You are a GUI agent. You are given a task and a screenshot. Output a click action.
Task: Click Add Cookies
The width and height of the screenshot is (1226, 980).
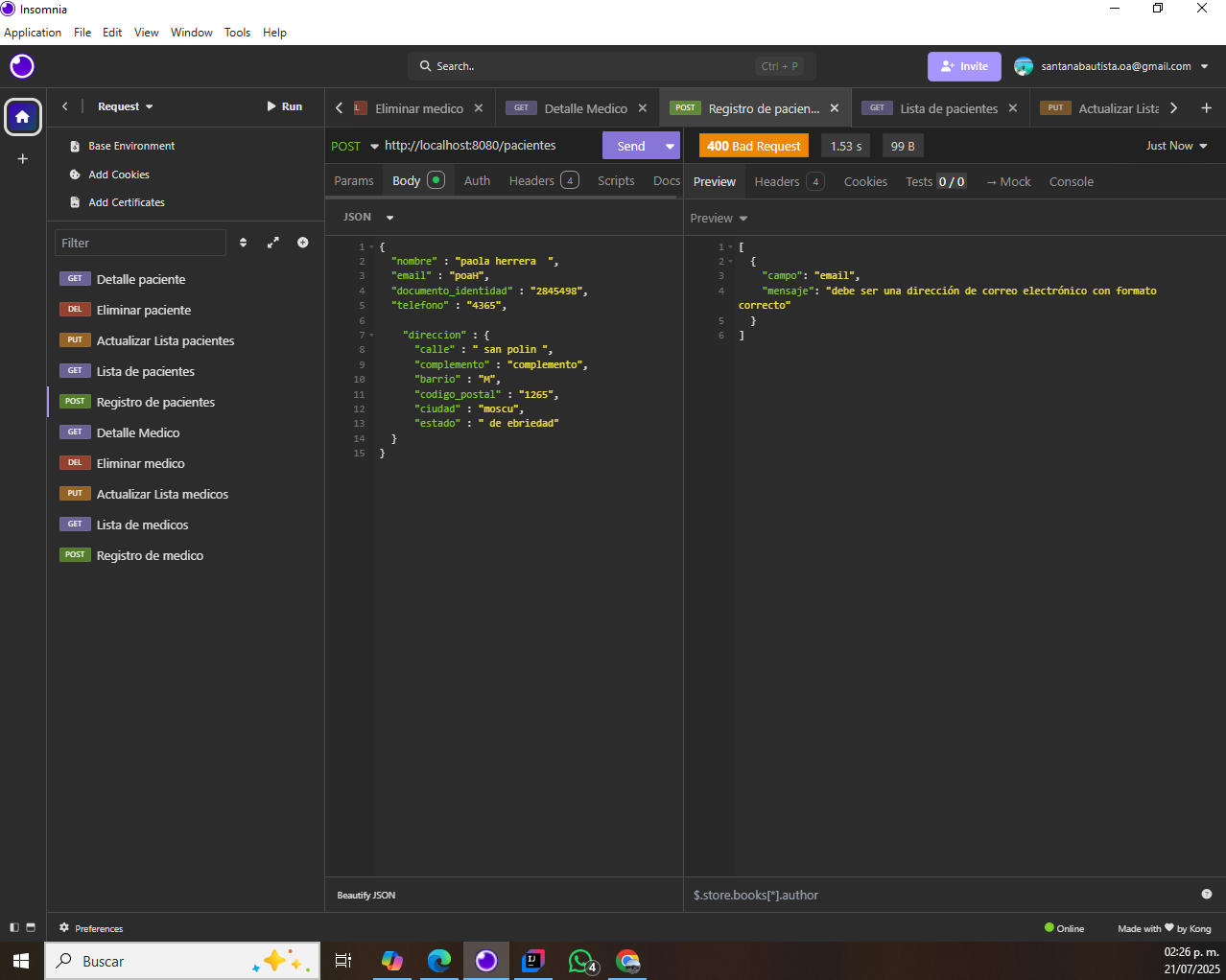point(109,175)
